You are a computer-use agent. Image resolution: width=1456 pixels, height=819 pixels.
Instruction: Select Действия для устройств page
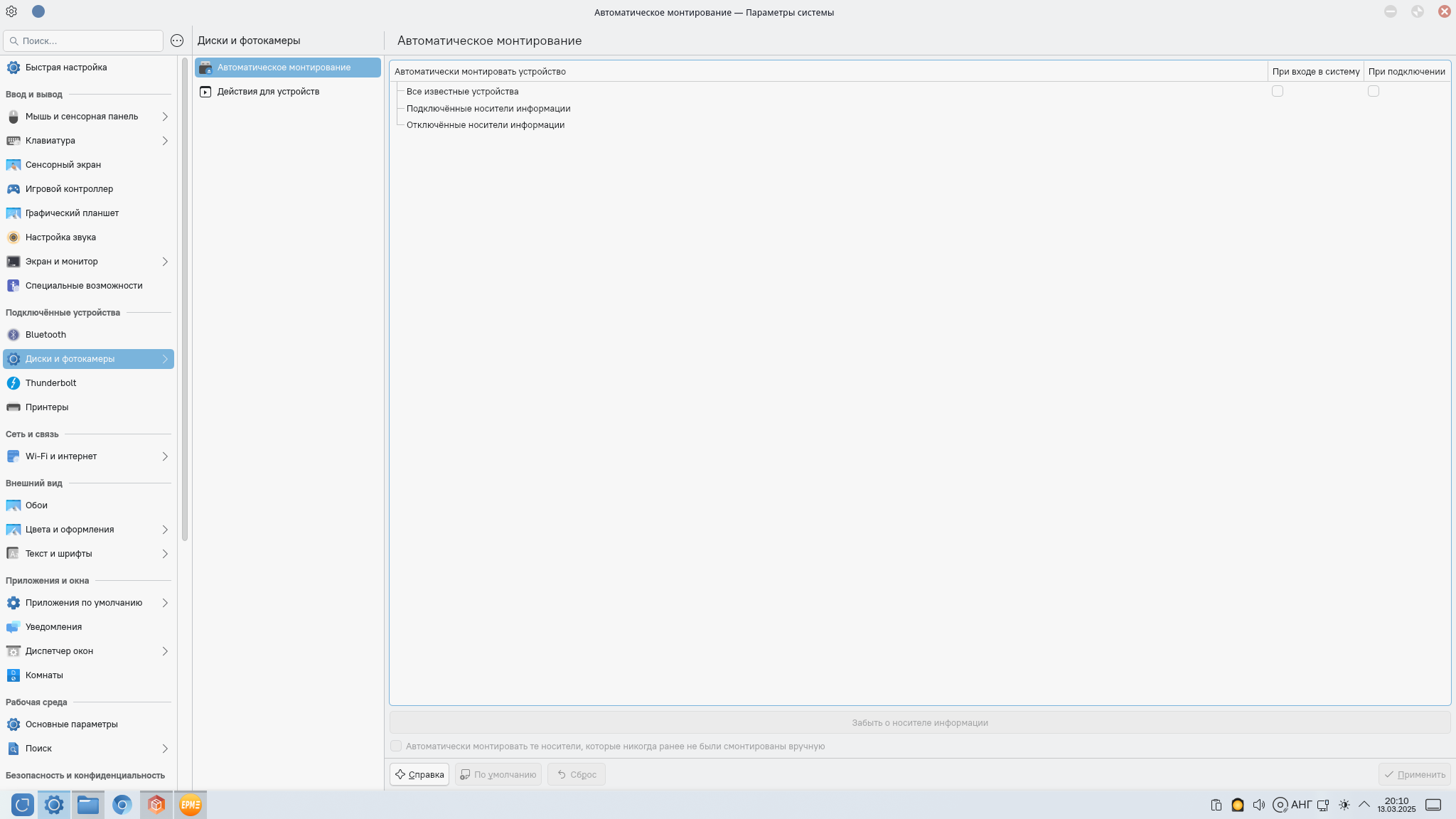click(x=268, y=92)
